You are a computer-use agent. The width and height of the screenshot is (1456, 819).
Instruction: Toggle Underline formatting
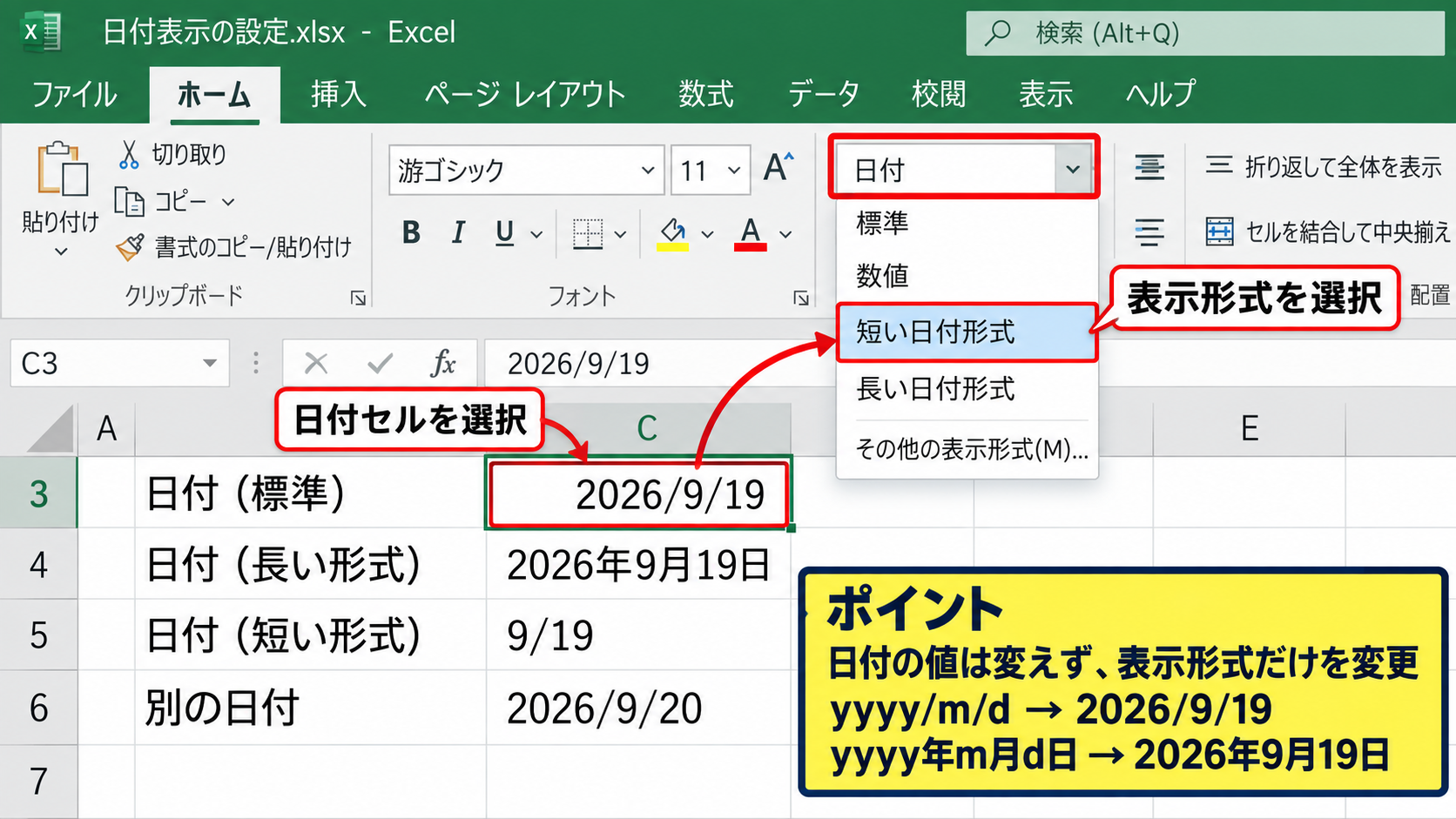click(504, 232)
